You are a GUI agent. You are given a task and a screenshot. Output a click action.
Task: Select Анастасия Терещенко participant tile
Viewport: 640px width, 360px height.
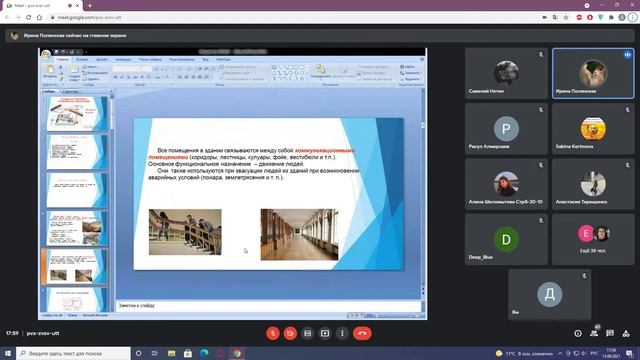coord(593,184)
